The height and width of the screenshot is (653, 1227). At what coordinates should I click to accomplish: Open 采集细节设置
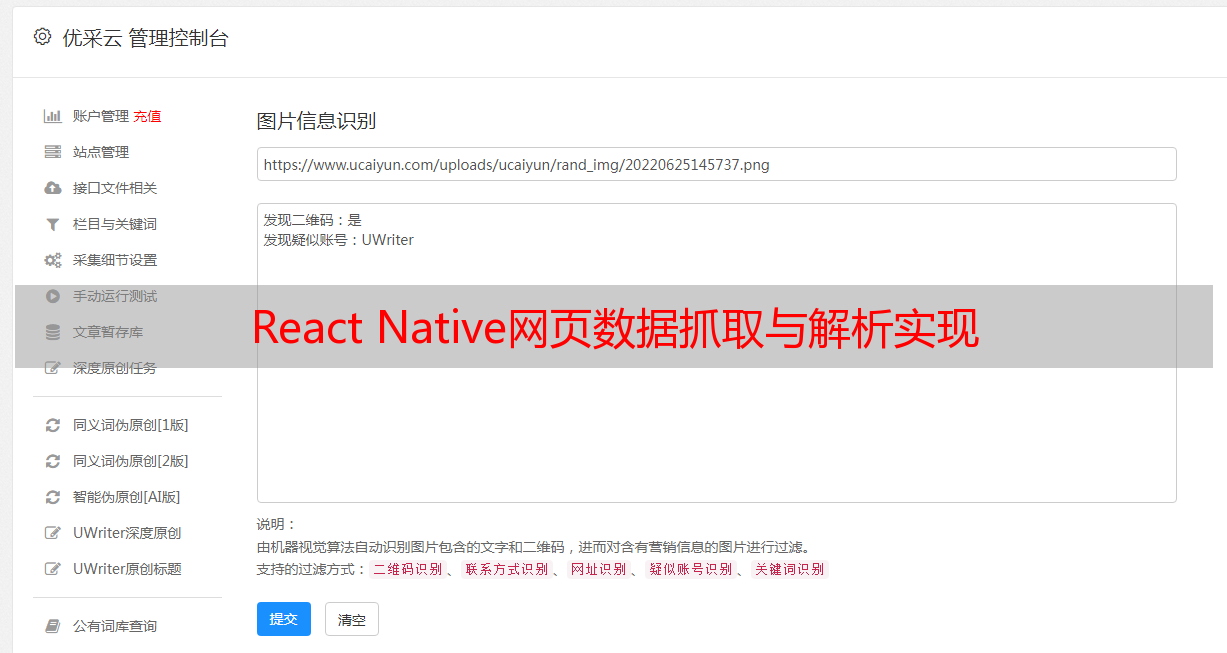point(115,260)
